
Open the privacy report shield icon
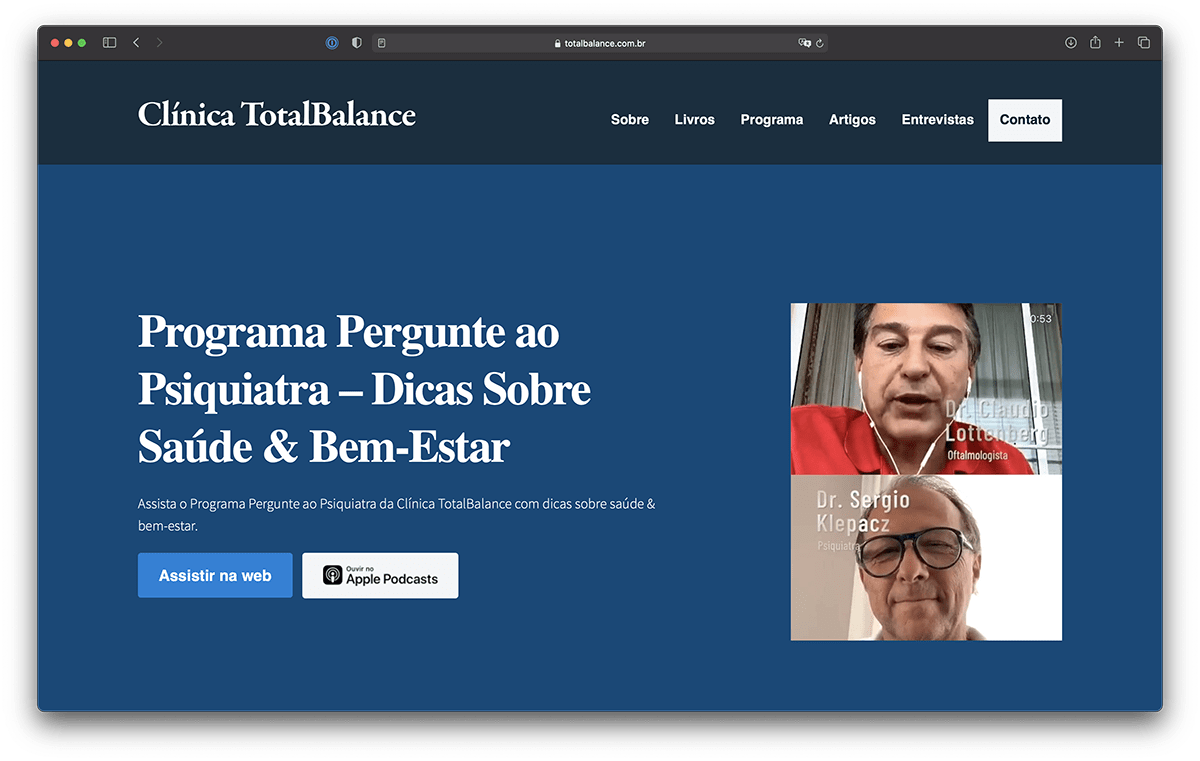(357, 43)
